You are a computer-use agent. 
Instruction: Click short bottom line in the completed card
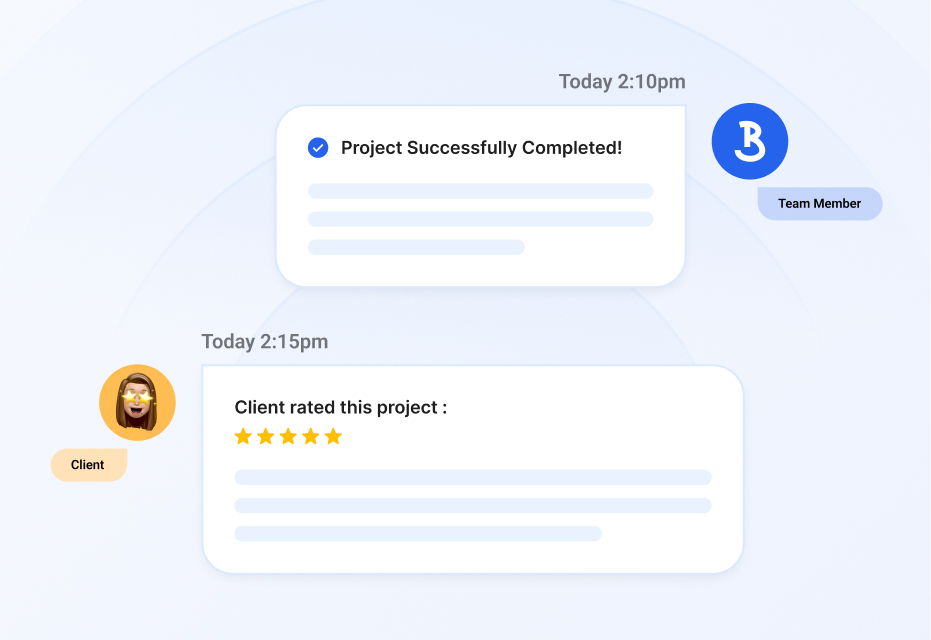click(x=416, y=247)
